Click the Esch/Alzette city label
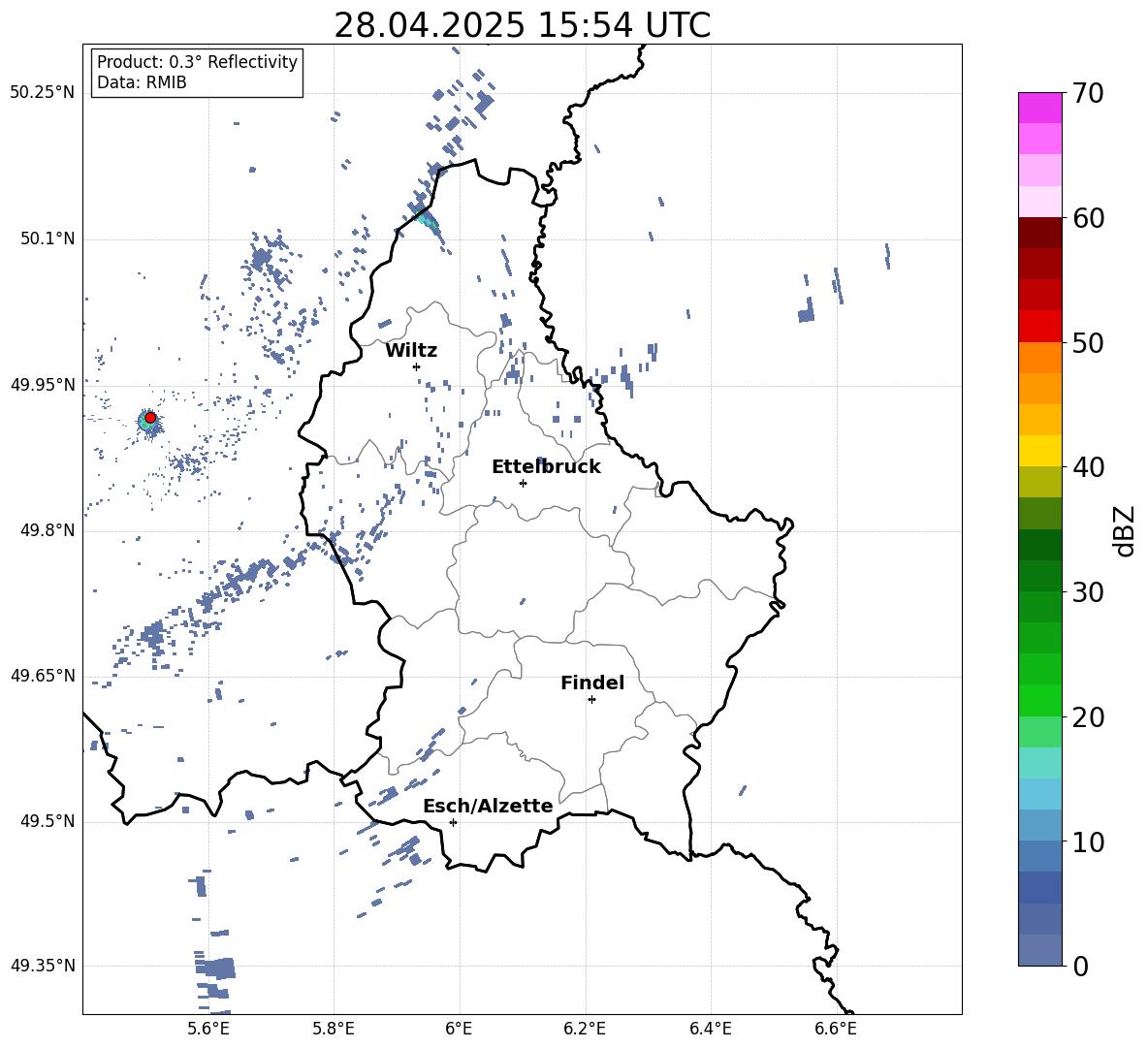This screenshot has width=1148, height=1048. point(488,806)
